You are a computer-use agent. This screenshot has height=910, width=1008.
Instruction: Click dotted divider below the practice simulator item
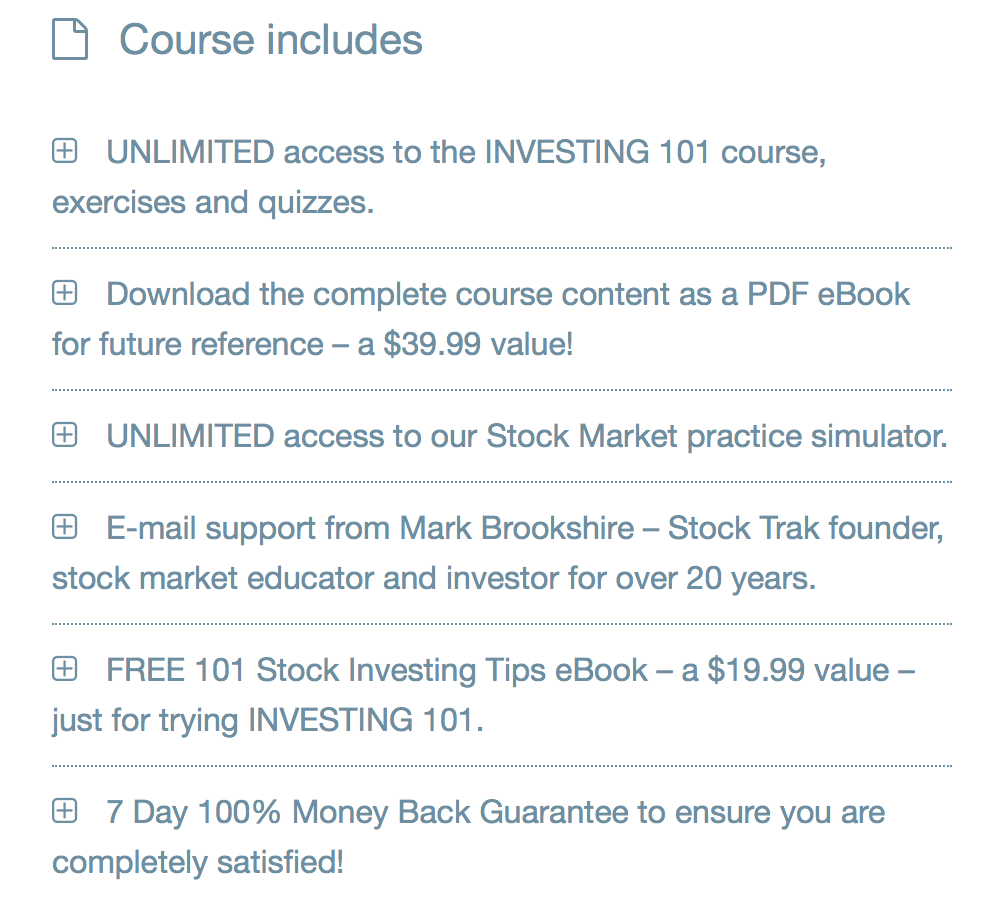[501, 481]
